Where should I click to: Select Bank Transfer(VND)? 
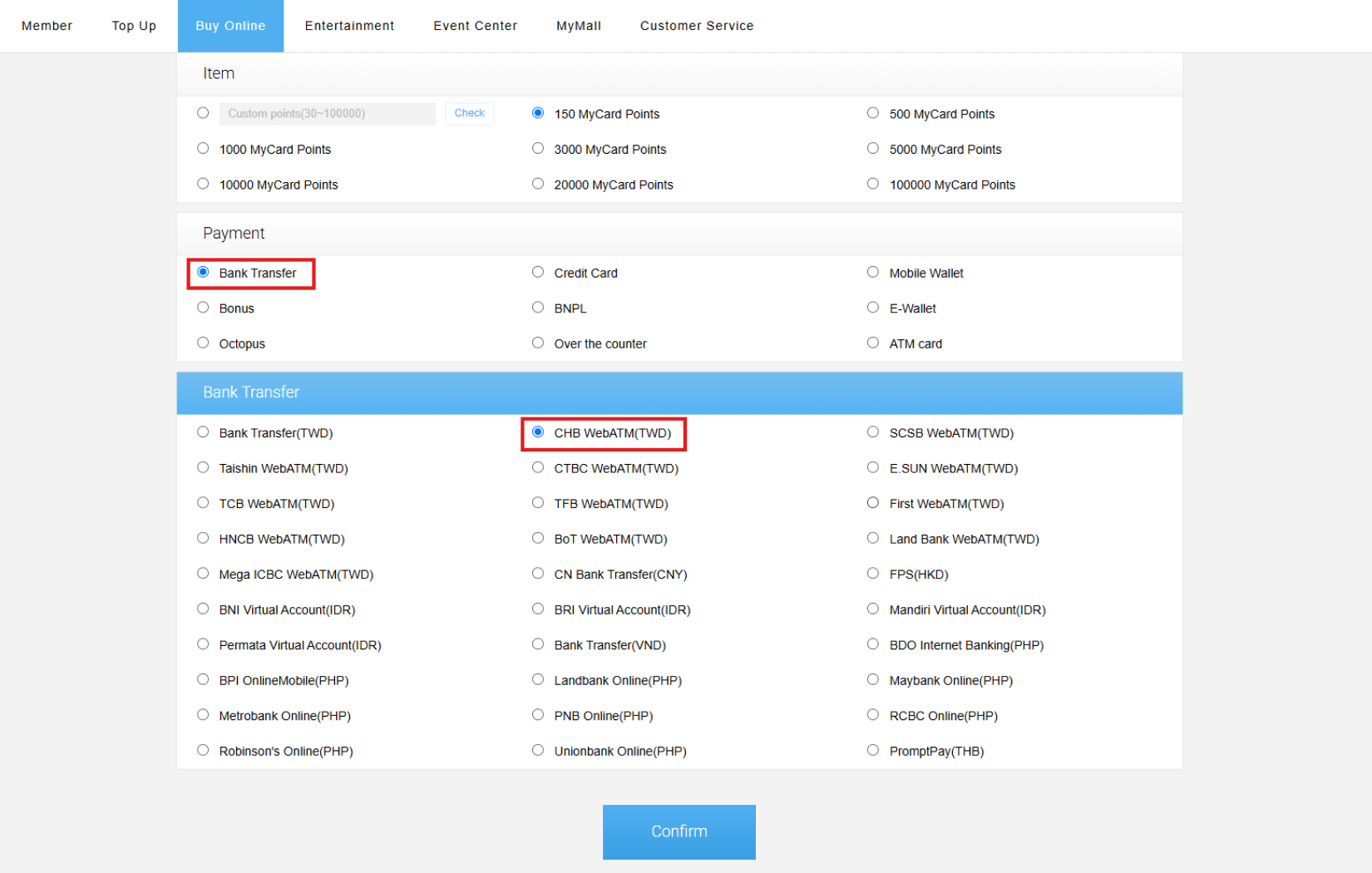[x=538, y=644]
